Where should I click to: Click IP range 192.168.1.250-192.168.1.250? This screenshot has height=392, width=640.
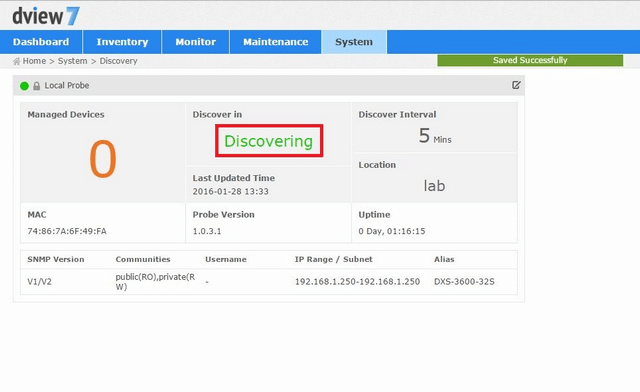(357, 282)
